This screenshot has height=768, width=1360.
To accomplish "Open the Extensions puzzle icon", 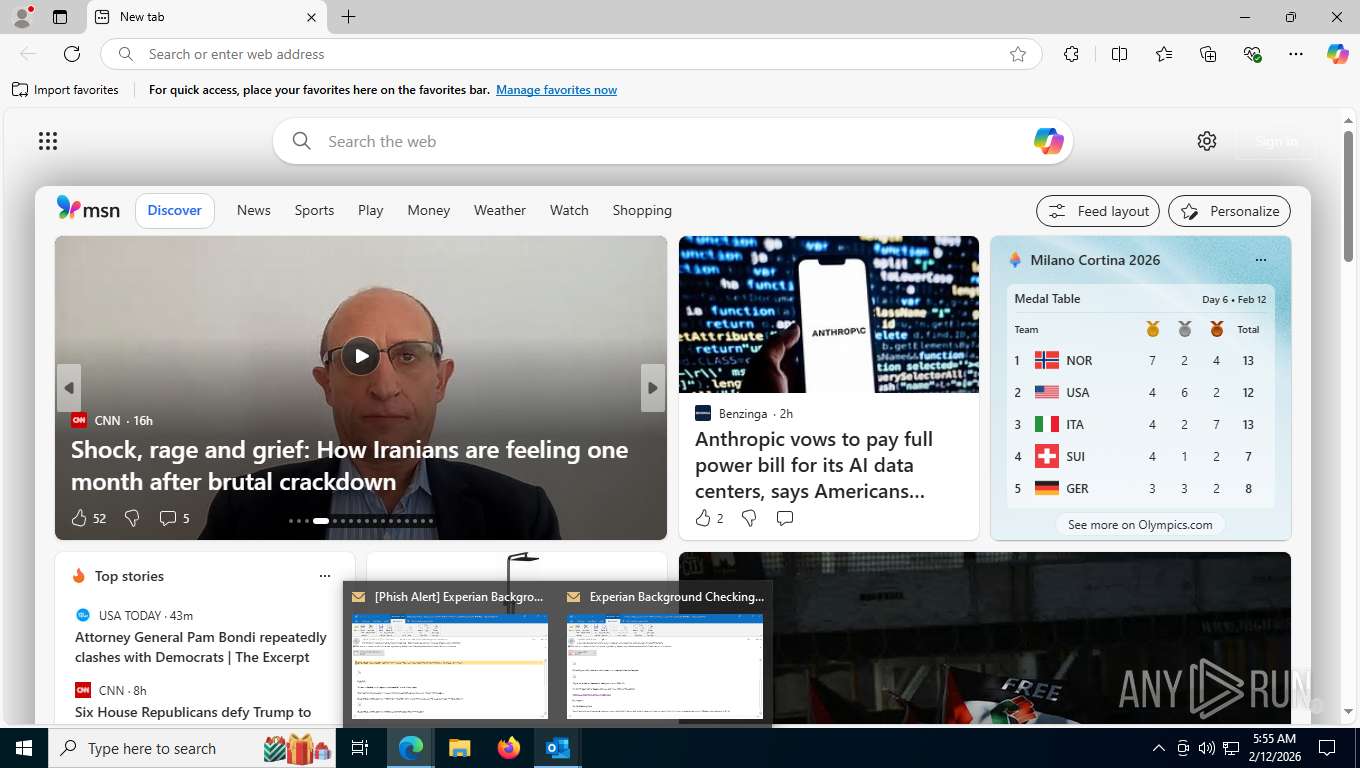I will (1071, 54).
